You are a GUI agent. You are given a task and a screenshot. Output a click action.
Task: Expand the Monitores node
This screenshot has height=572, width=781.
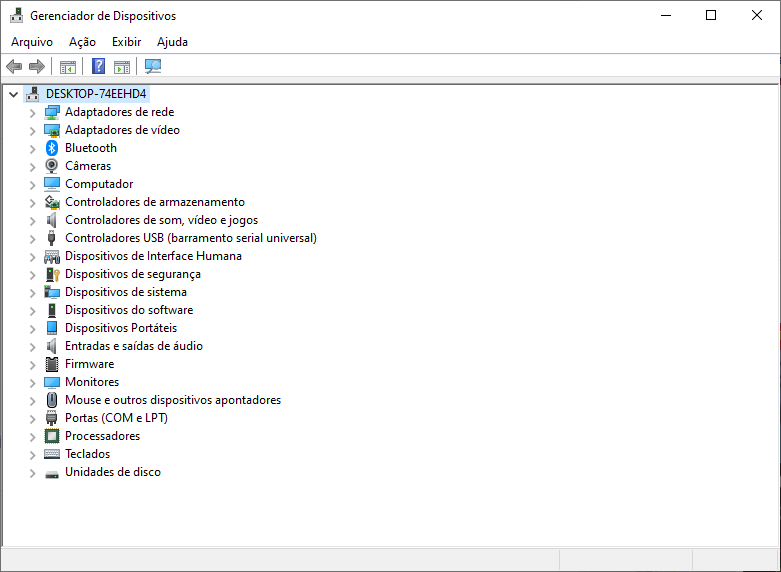pos(33,383)
